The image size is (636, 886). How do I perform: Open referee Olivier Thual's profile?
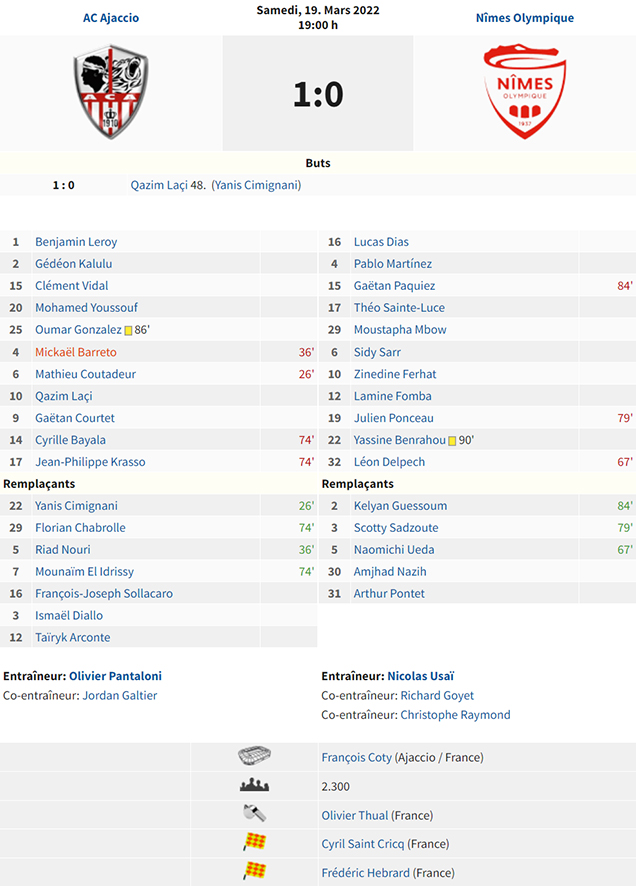(355, 815)
